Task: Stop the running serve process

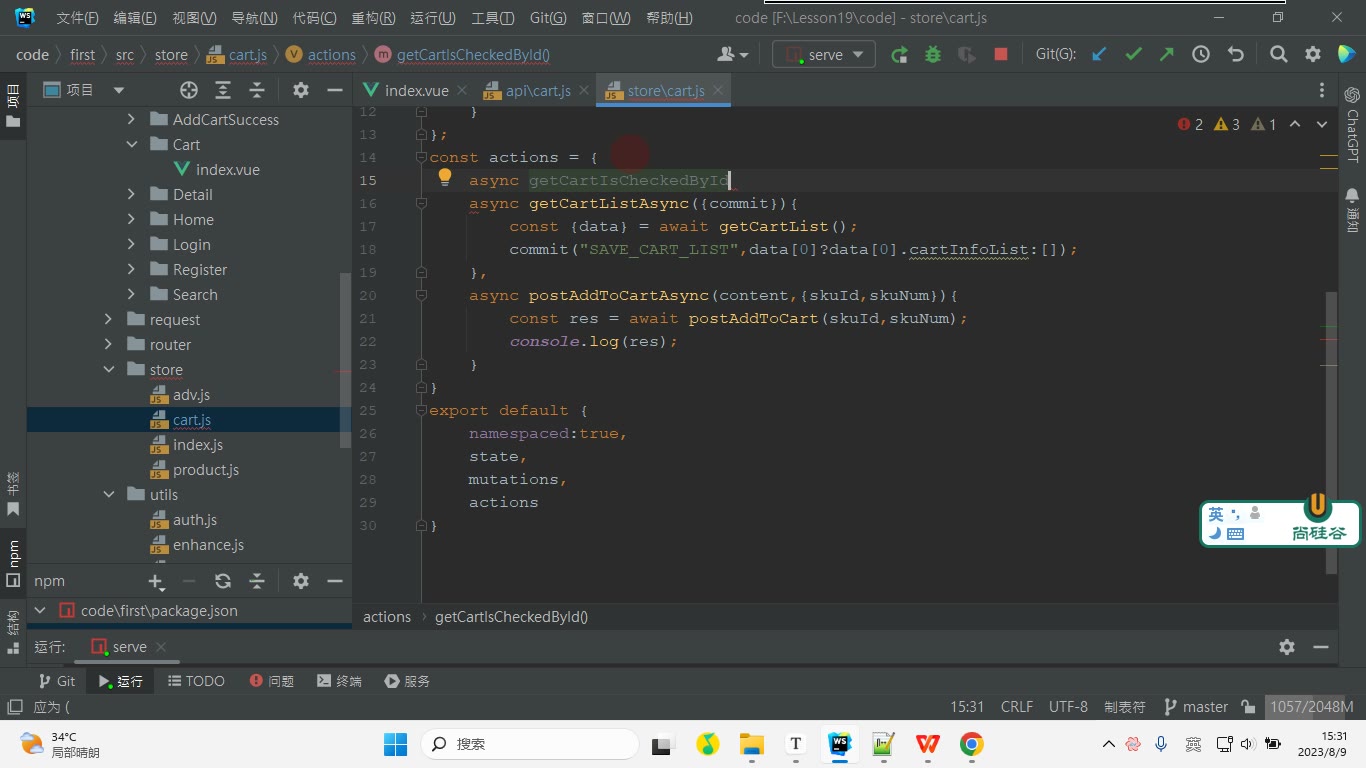Action: pos(1000,55)
